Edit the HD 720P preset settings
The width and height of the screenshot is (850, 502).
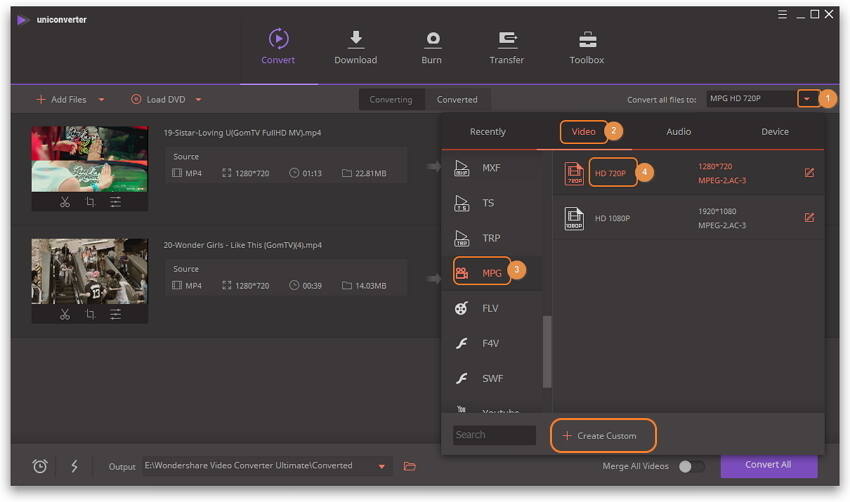coord(809,173)
